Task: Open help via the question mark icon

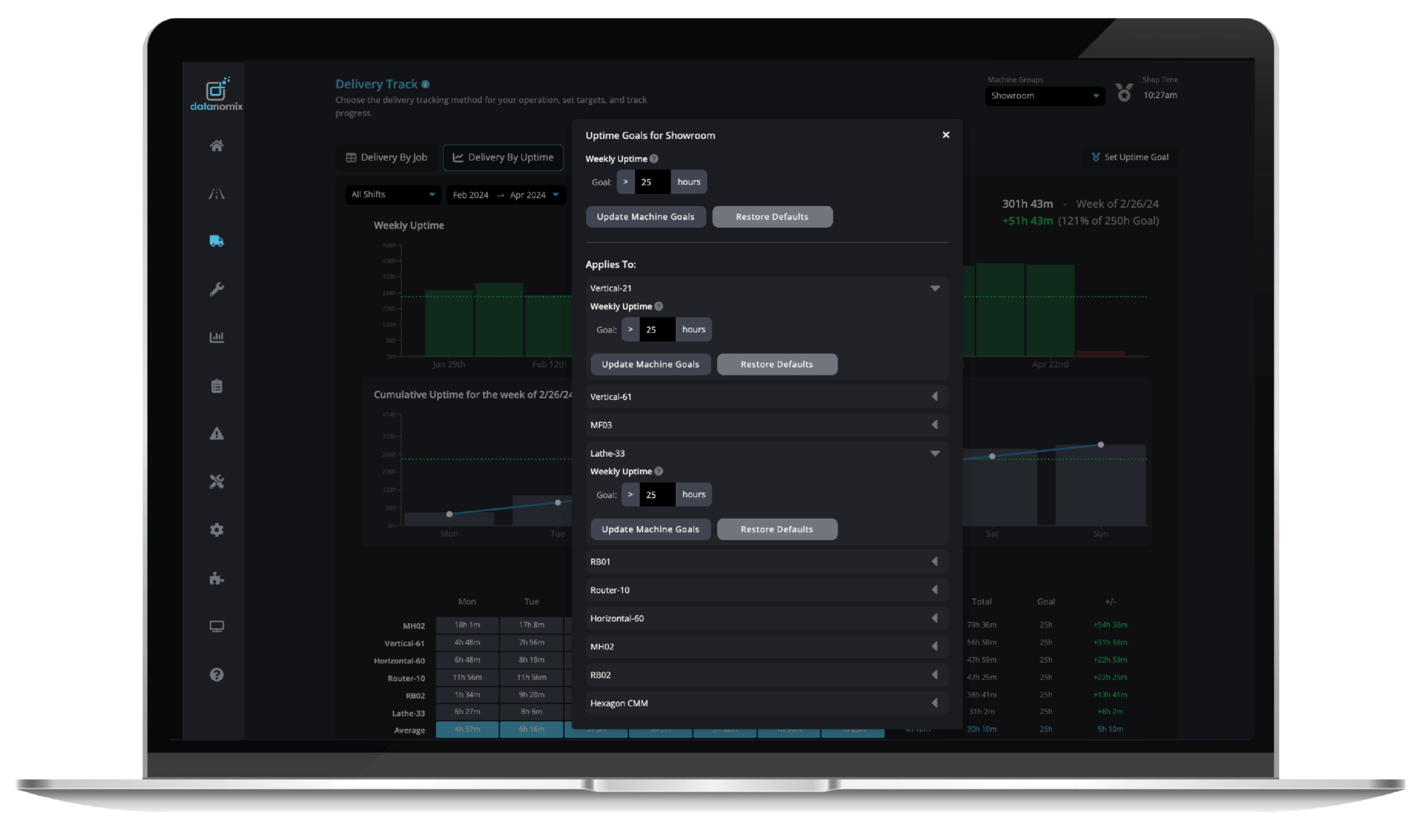Action: [x=216, y=674]
